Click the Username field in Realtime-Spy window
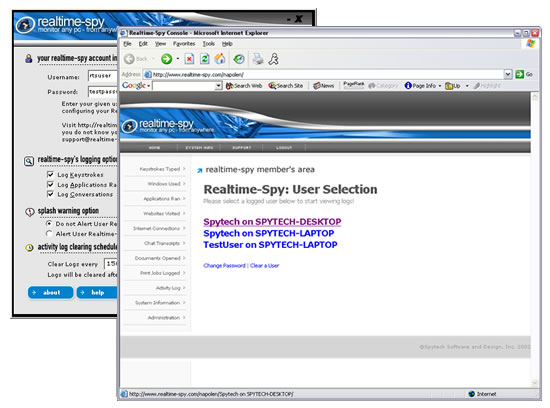The height and width of the screenshot is (408, 550). (x=103, y=76)
